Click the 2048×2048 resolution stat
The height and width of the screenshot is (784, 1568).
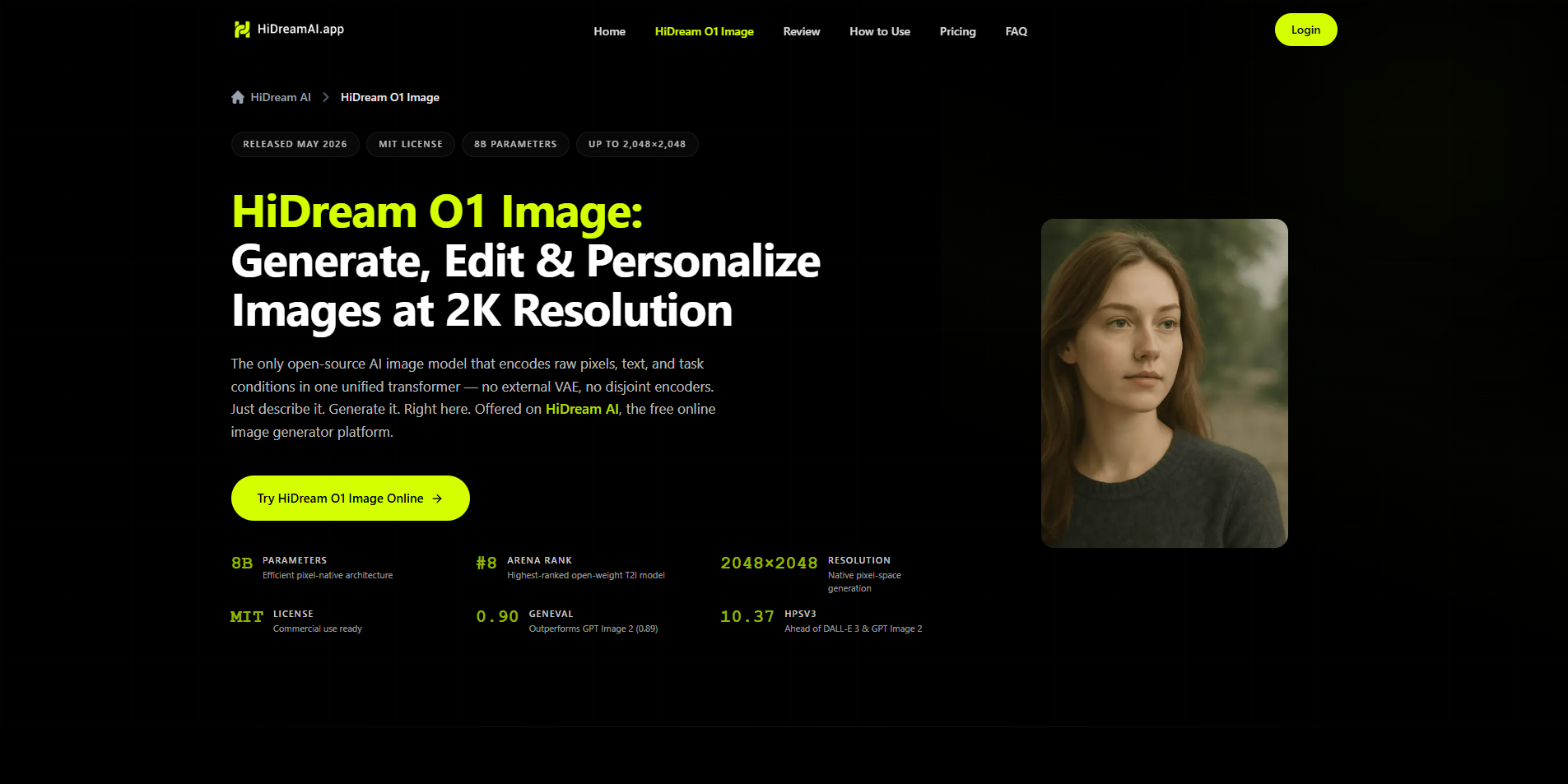tap(769, 564)
